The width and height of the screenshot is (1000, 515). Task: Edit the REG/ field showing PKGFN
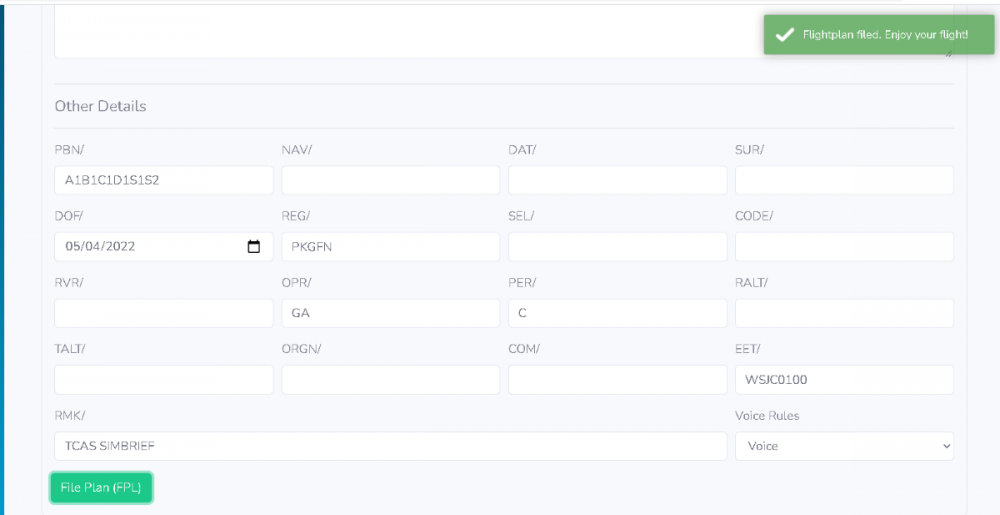pos(390,247)
